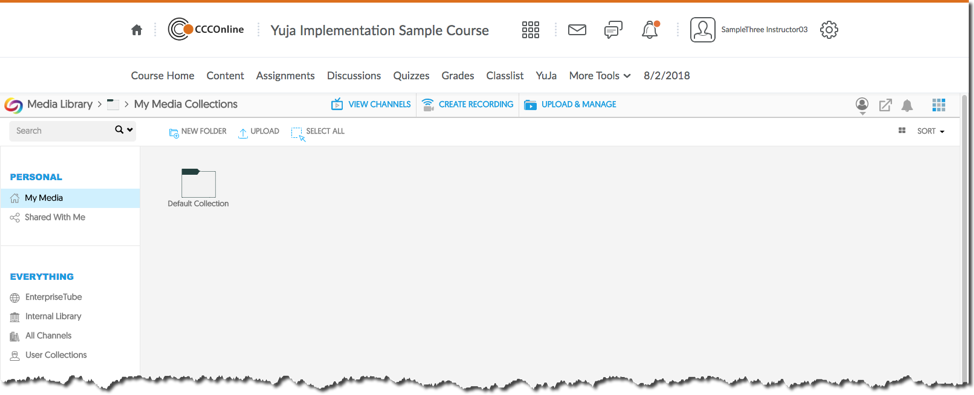Viewport: 974px width, 395px height.
Task: Open SampleThree Instructor03 profile avatar
Action: [x=703, y=30]
